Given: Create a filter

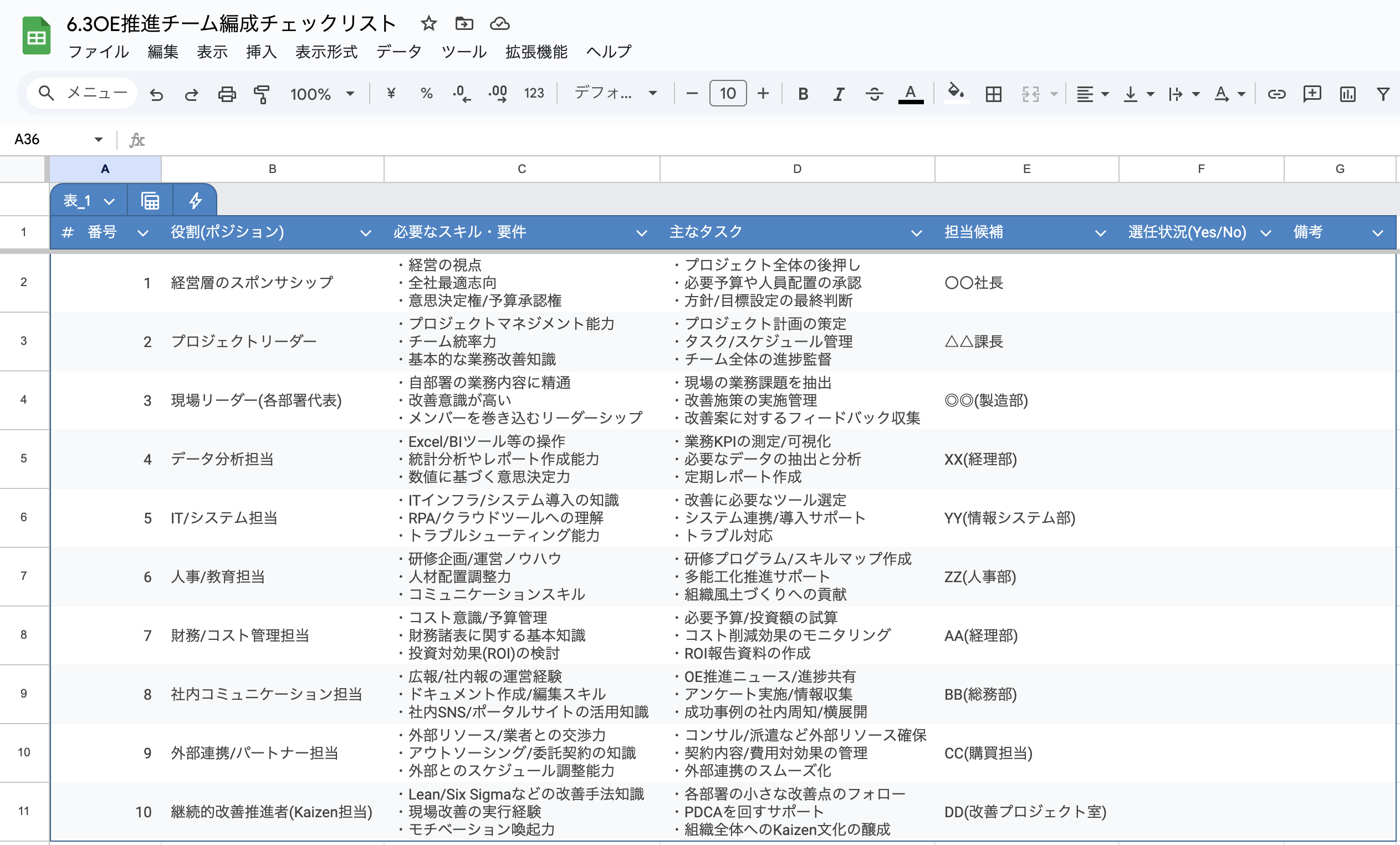Looking at the screenshot, I should pyautogui.click(x=1383, y=94).
